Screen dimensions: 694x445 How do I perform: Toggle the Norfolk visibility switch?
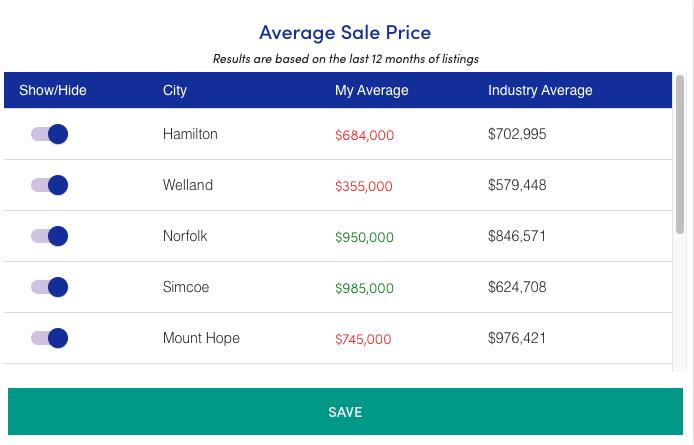tap(49, 236)
